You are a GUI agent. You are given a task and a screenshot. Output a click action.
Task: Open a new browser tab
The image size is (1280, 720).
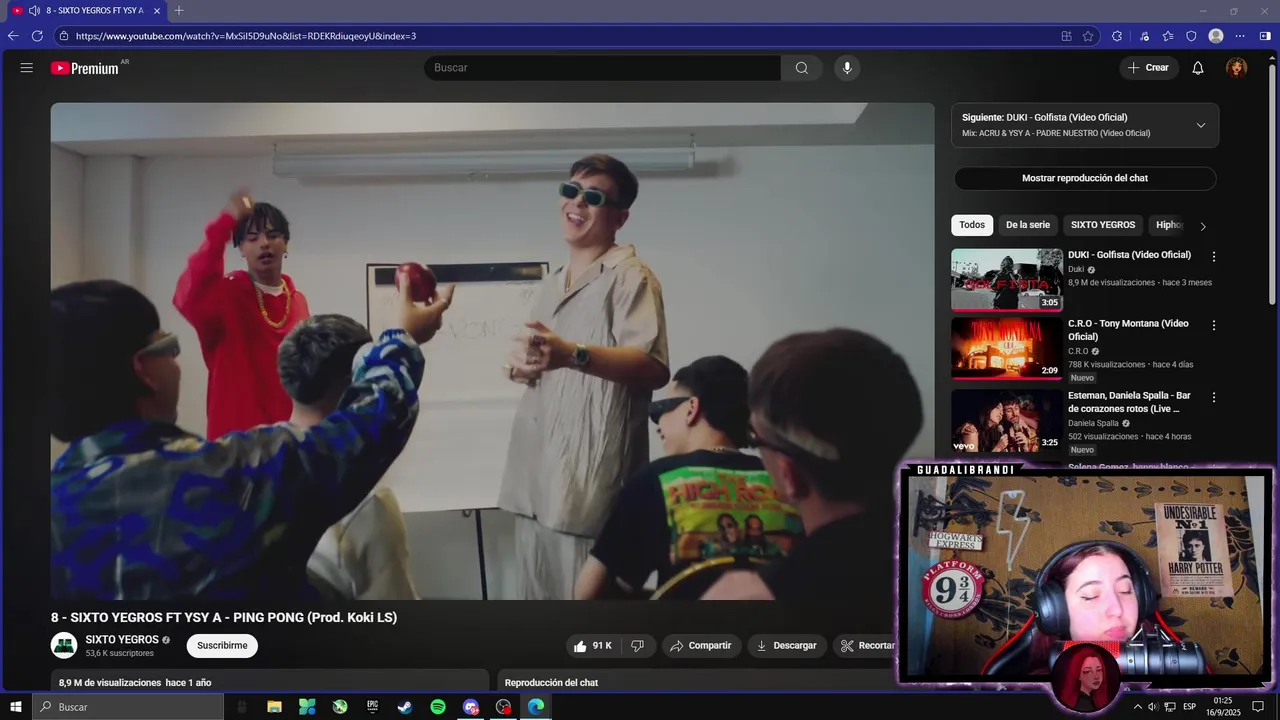click(x=179, y=10)
